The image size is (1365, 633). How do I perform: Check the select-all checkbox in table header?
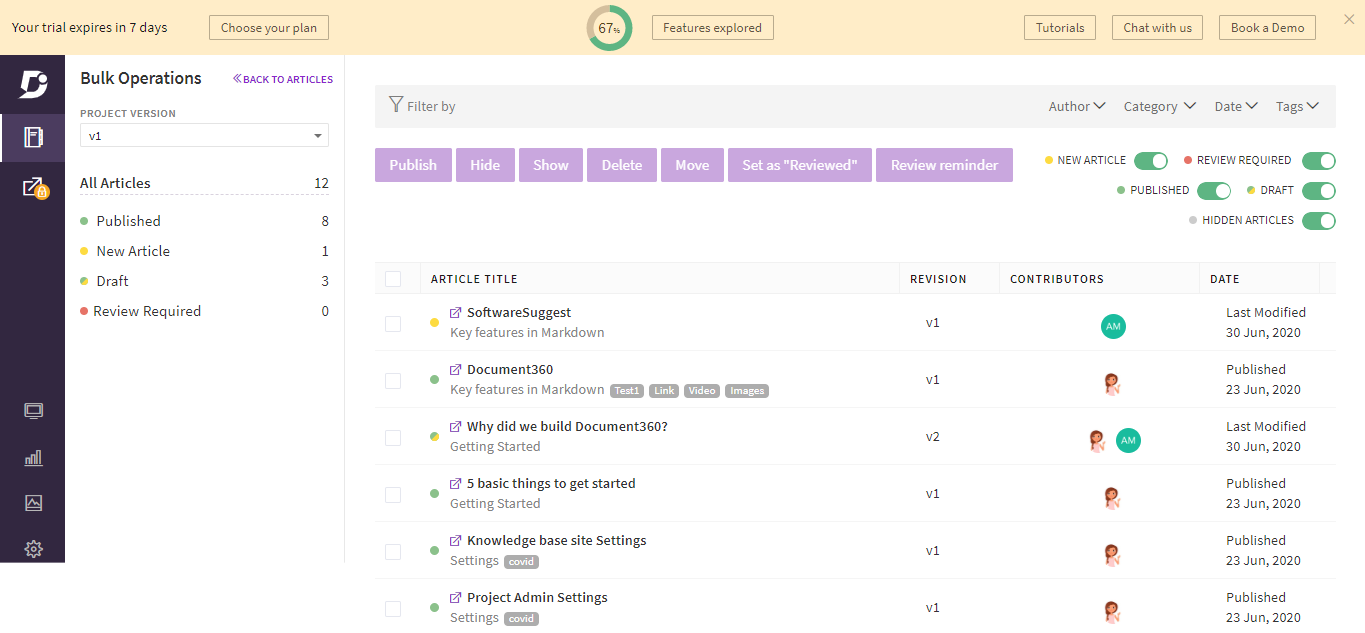pyautogui.click(x=393, y=279)
